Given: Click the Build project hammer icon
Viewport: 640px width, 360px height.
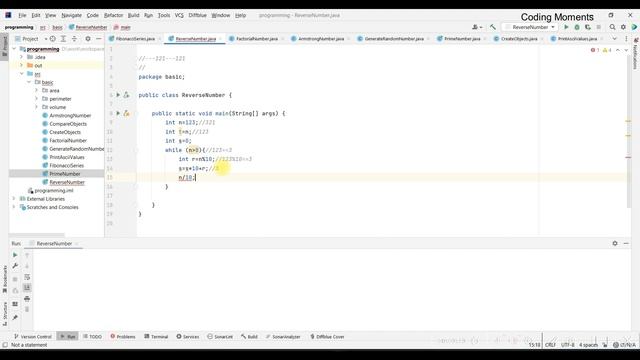Looking at the screenshot, I should pos(493,27).
